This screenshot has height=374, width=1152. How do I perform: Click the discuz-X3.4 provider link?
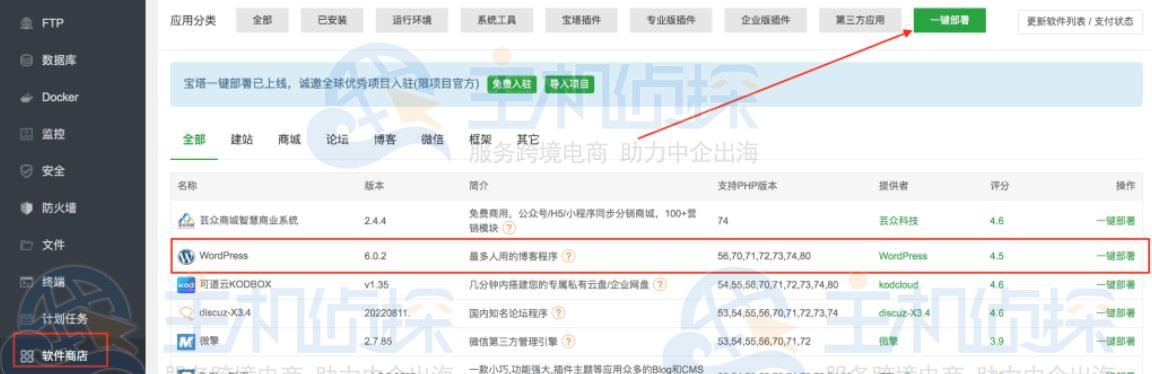[904, 313]
